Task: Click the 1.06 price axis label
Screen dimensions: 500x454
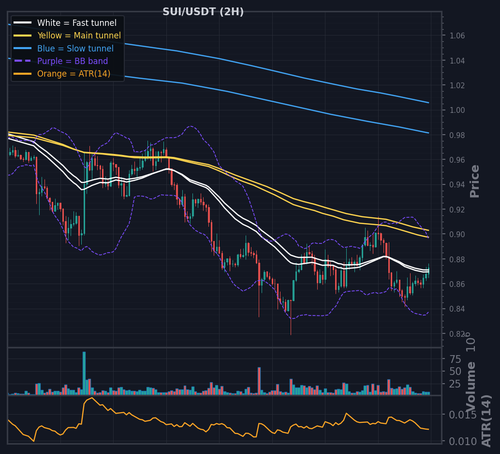Action: coord(457,36)
